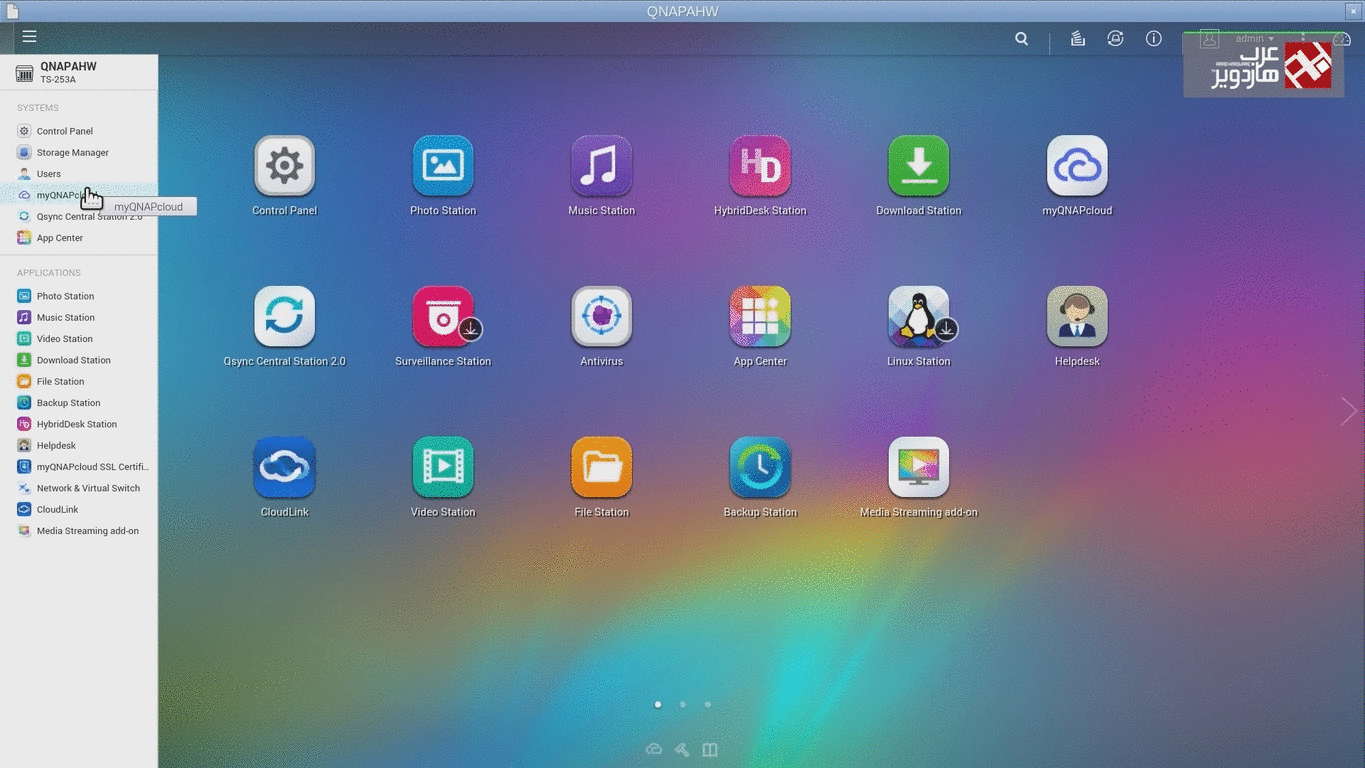This screenshot has height=768, width=1365.
Task: Open Media Streaming add-on desktop icon
Action: 918,467
